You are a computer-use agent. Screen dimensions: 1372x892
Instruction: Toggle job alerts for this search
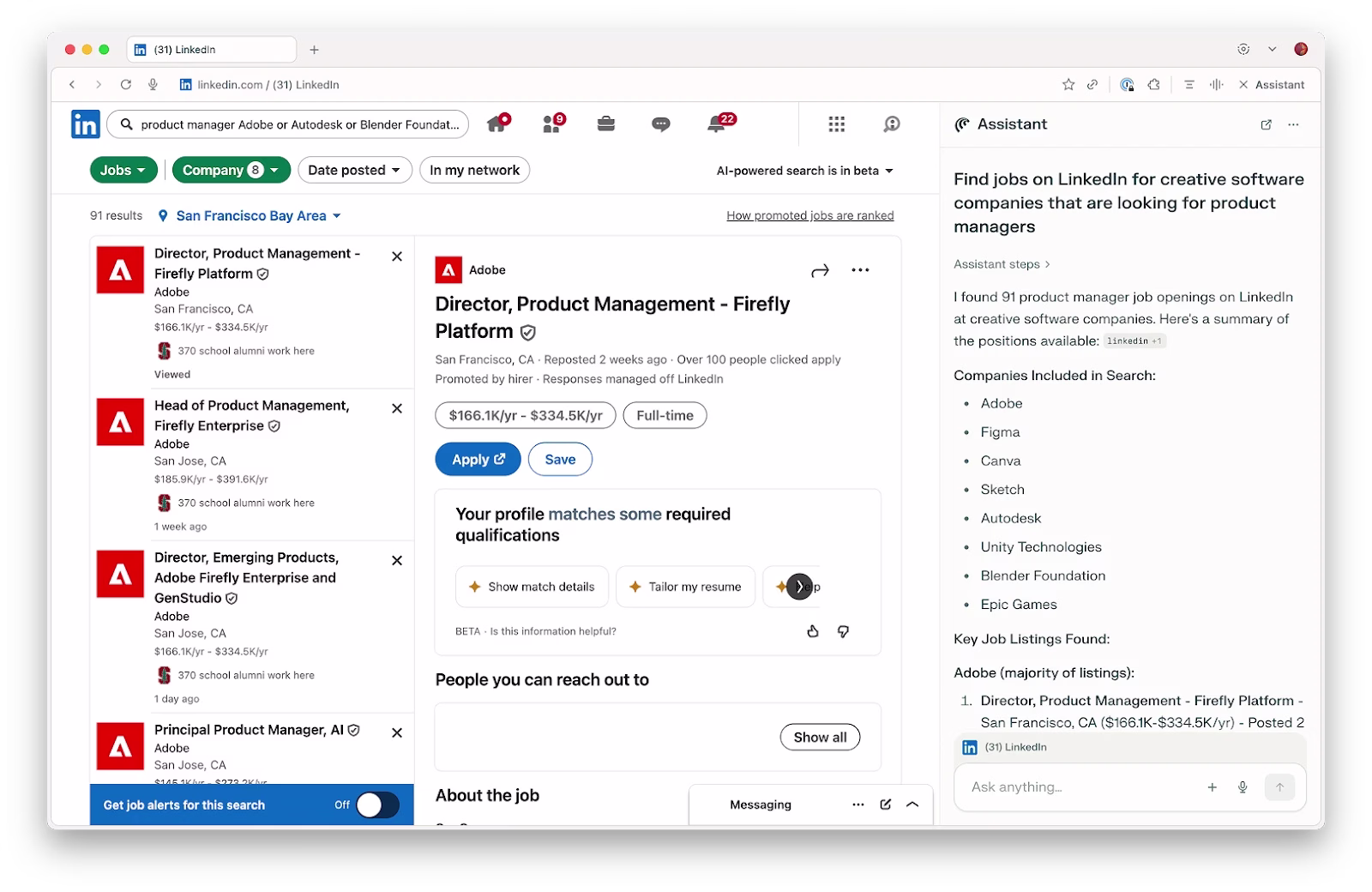(x=378, y=805)
